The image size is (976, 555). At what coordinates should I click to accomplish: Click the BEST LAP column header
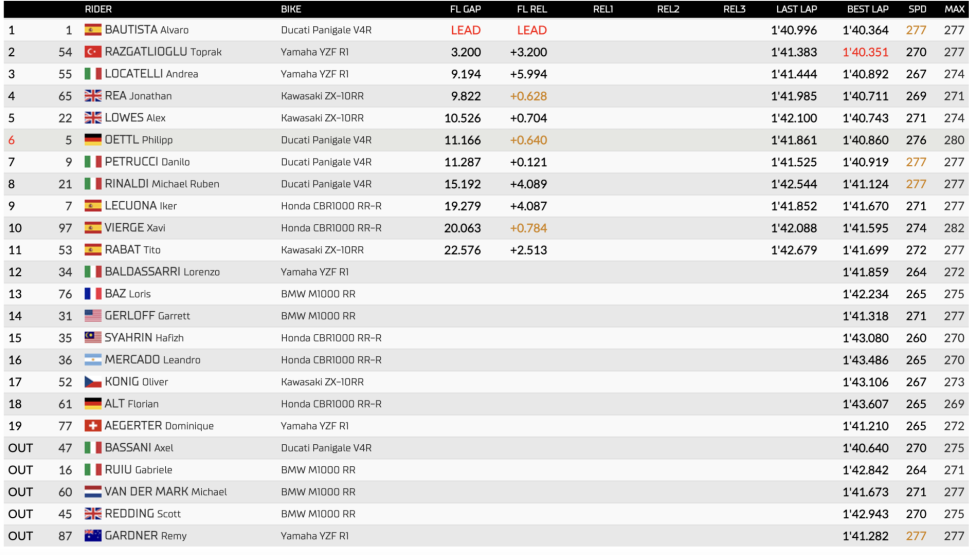[868, 9]
